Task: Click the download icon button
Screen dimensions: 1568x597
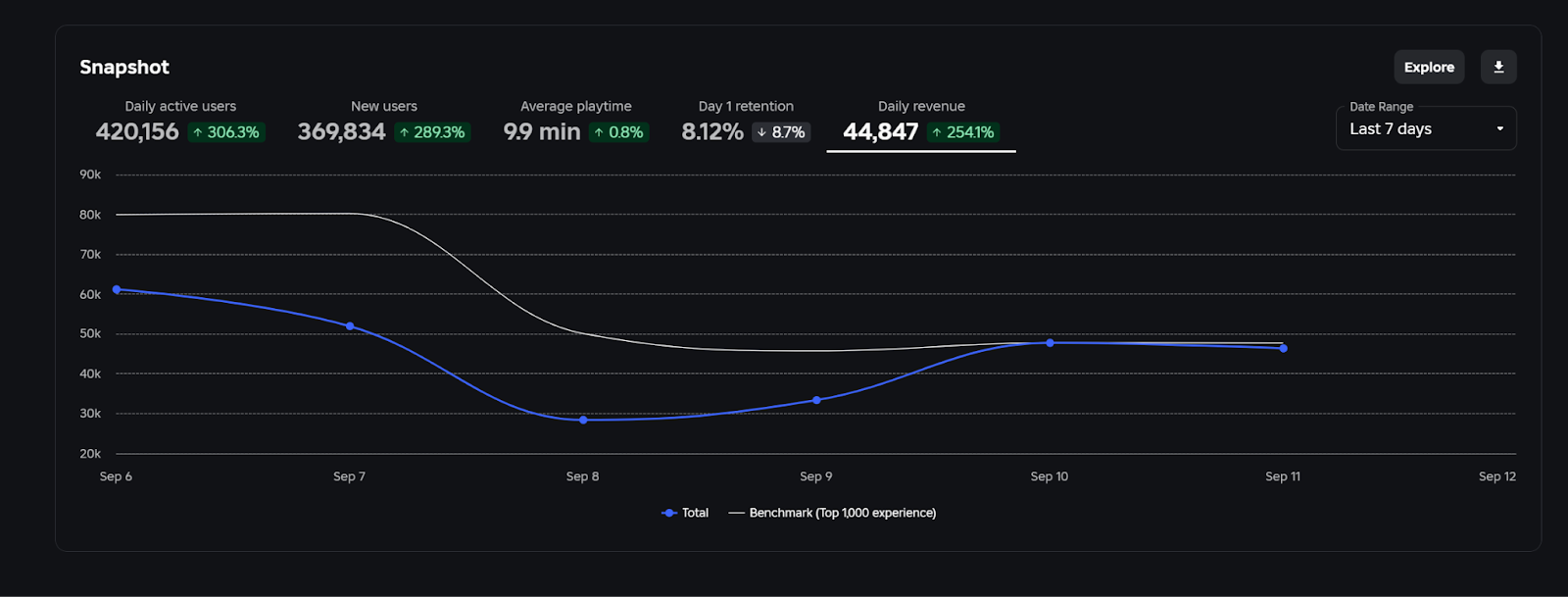Action: (x=1498, y=67)
